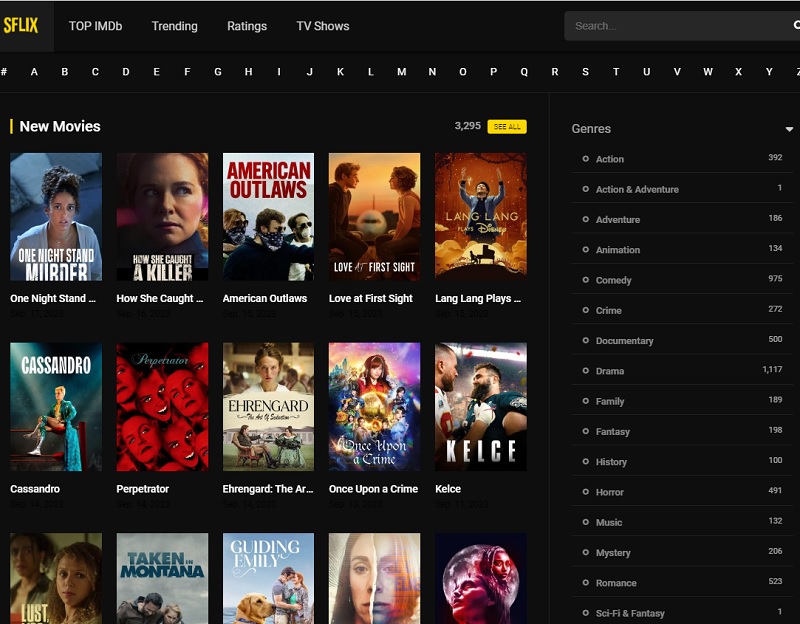Screen dimensions: 800x624
Task: Click the Love at First Sight title
Action: 371,298
